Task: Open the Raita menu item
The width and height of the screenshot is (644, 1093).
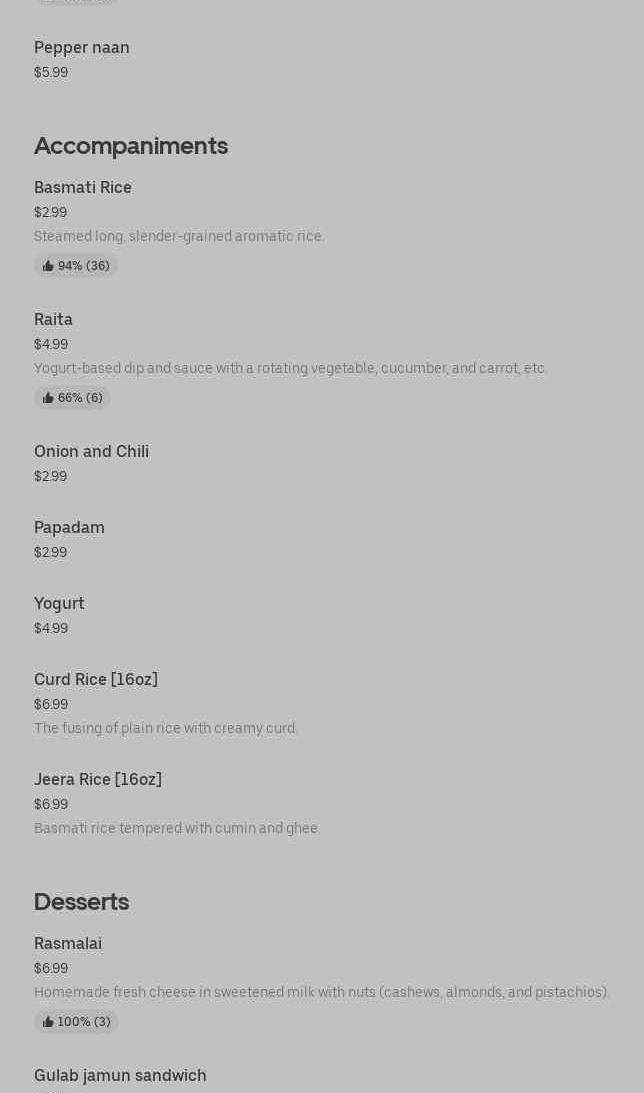Action: 54,320
